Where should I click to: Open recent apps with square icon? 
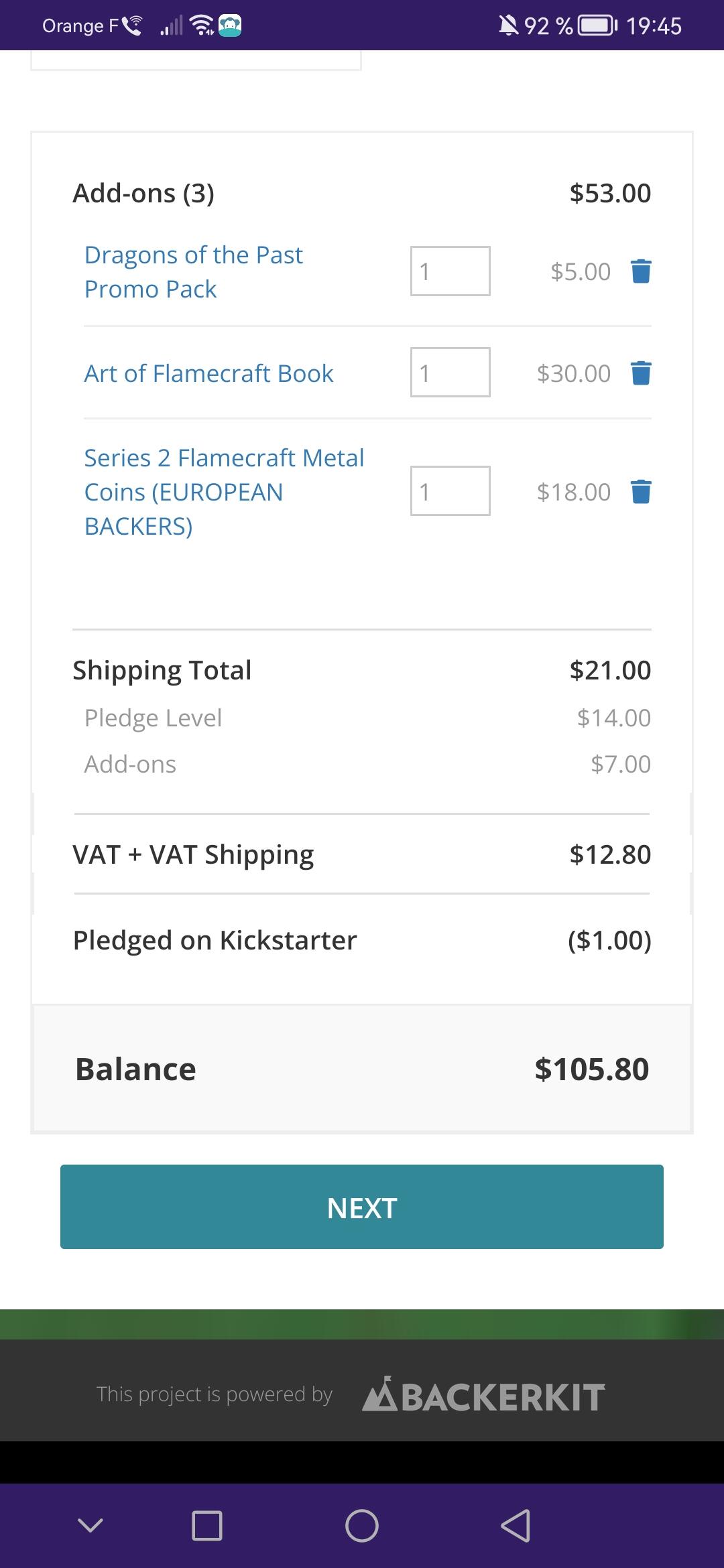(207, 1526)
